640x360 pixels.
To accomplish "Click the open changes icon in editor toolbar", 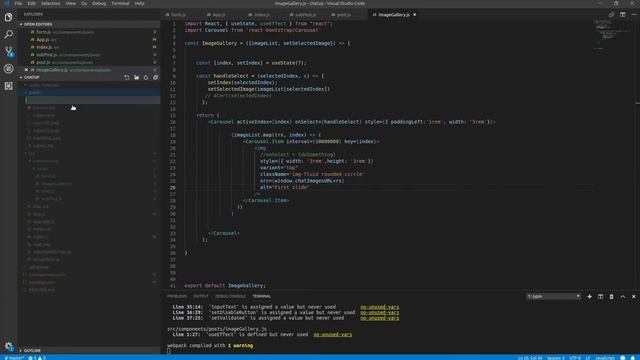I will [611, 14].
